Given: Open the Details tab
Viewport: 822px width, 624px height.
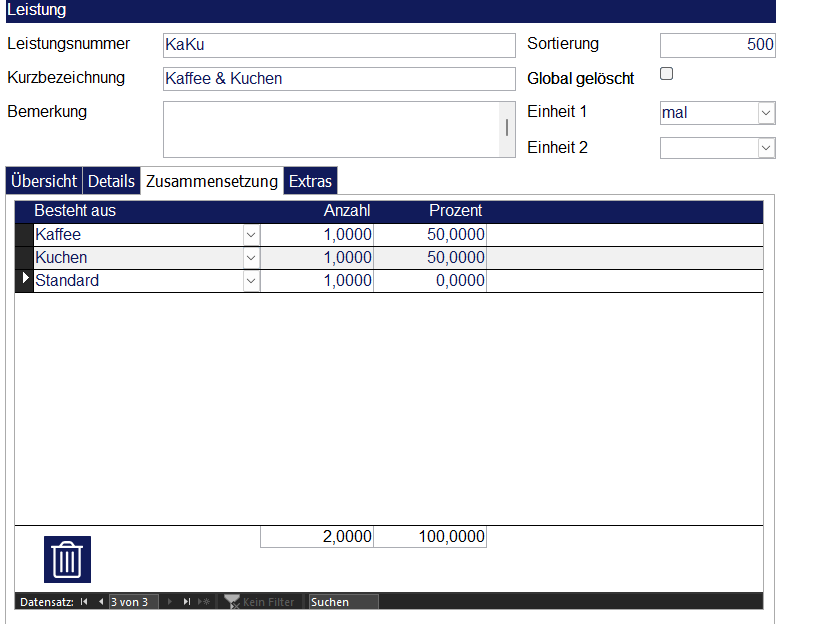Looking at the screenshot, I should (111, 181).
